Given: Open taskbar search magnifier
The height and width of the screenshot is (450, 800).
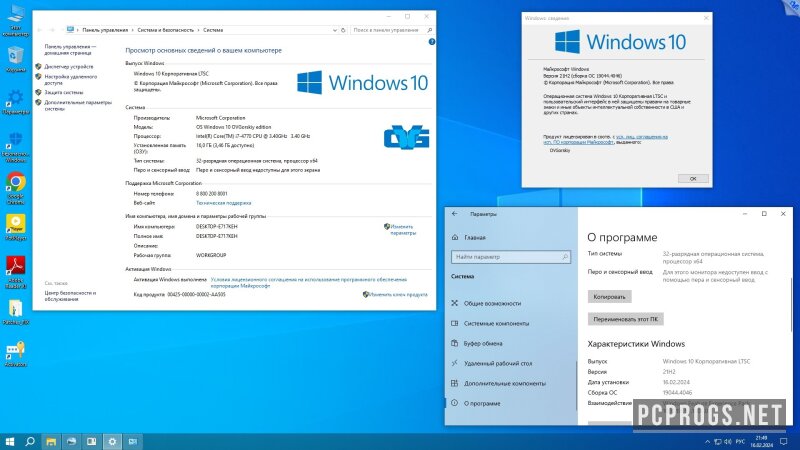Looking at the screenshot, I should [x=30, y=441].
